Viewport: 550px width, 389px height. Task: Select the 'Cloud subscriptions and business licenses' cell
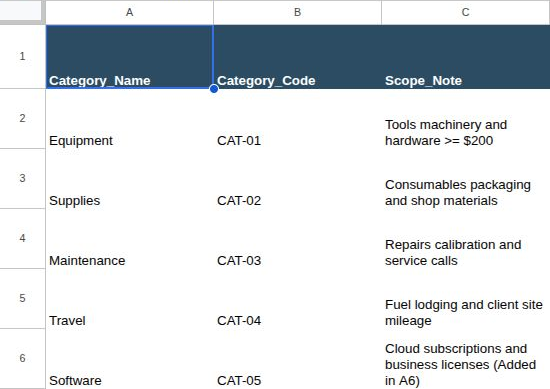point(465,358)
